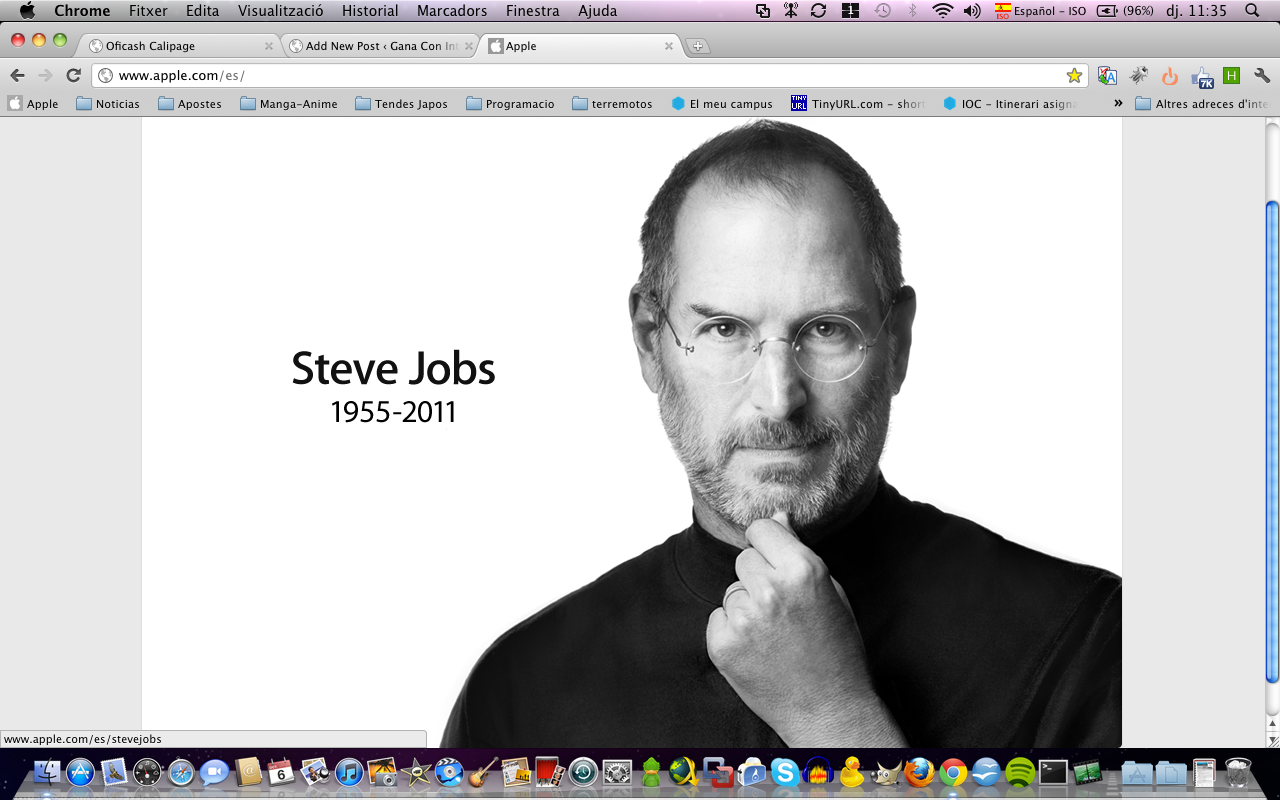Viewport: 1280px width, 800px height.
Task: Click the bug extension icon in the toolbar
Action: (1139, 75)
